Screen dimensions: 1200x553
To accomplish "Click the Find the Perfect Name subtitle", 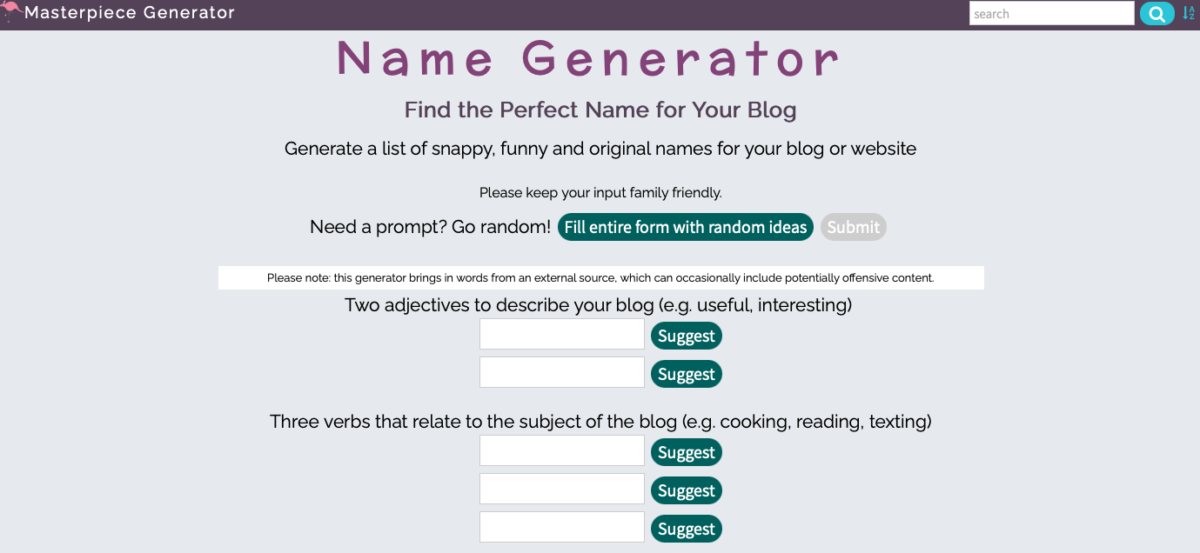I will pos(600,109).
